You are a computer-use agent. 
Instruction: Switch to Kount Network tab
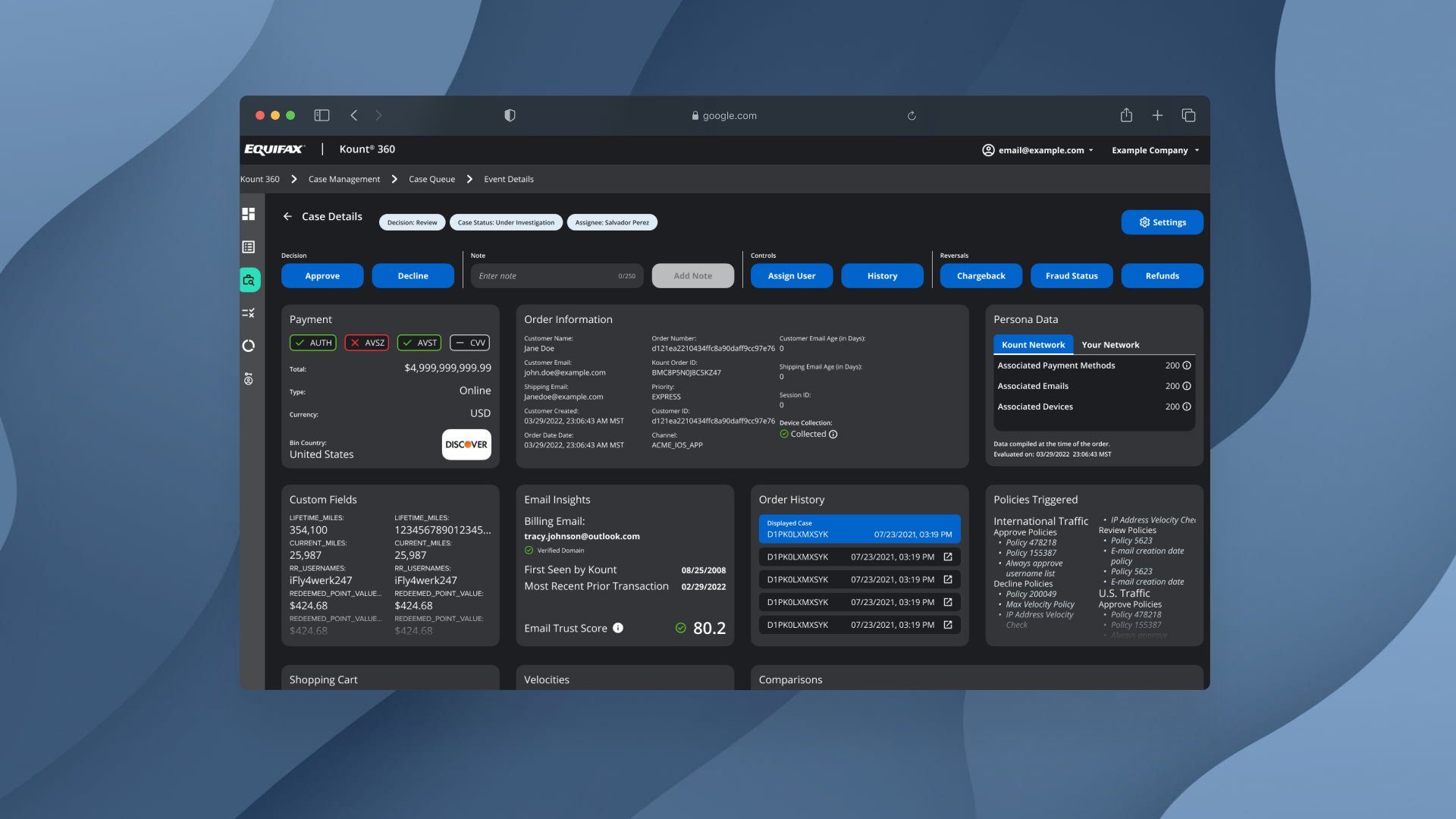[1033, 344]
